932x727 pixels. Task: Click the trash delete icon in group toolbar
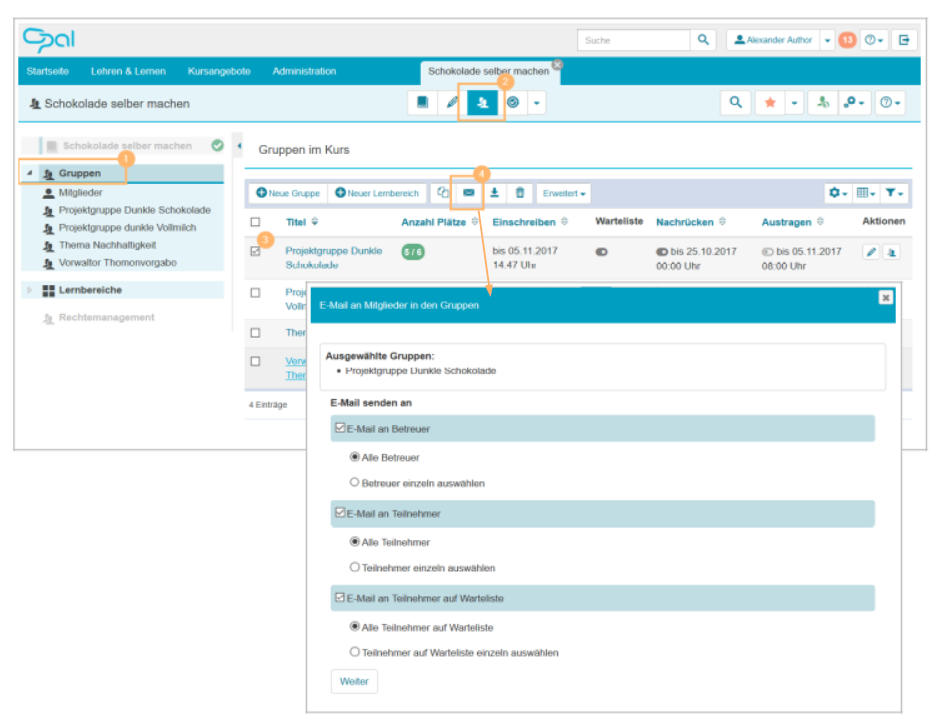coord(520,193)
